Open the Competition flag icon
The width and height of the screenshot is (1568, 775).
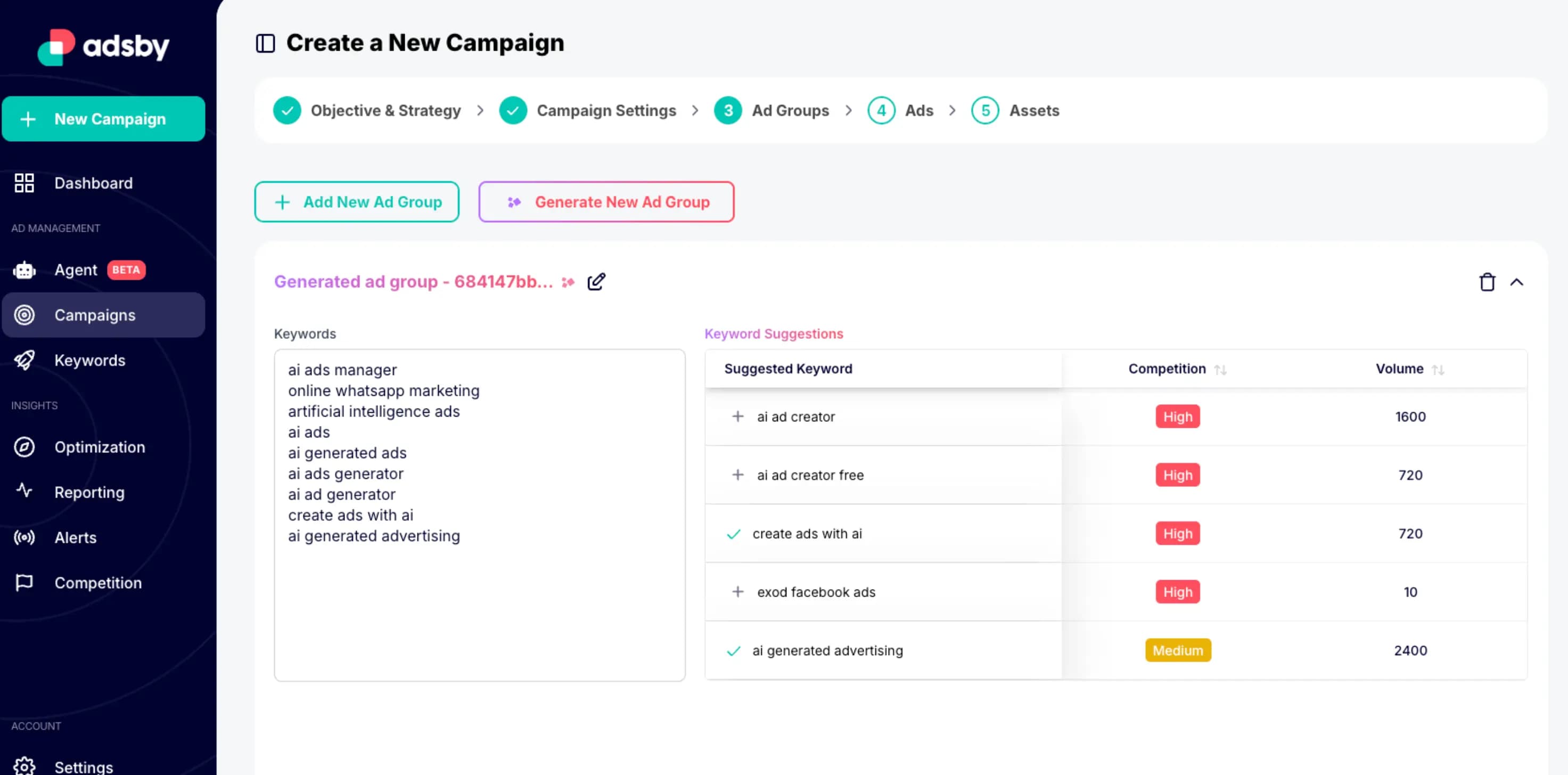point(24,583)
